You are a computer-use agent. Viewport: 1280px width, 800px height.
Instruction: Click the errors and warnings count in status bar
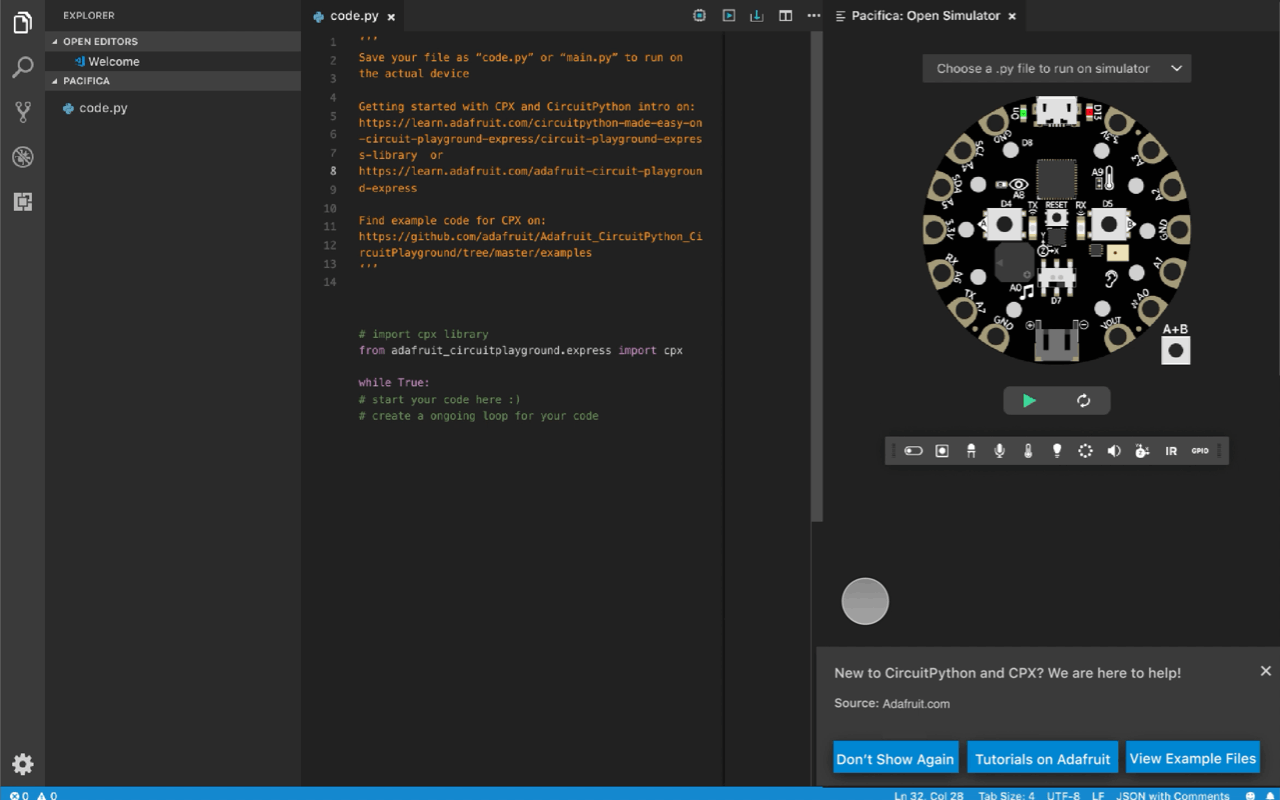point(33,795)
